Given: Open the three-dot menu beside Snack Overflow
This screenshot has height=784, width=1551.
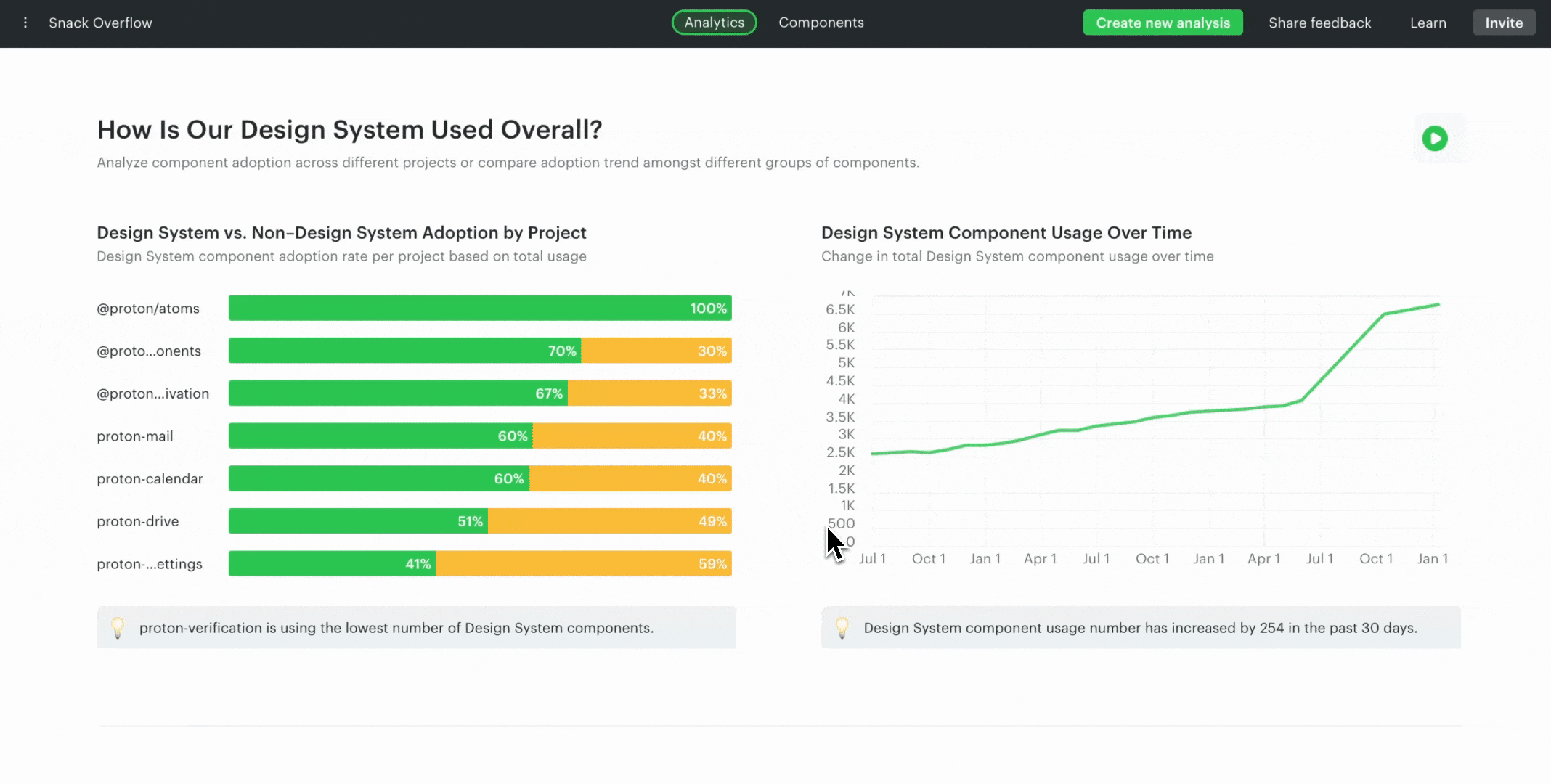Looking at the screenshot, I should coord(25,23).
